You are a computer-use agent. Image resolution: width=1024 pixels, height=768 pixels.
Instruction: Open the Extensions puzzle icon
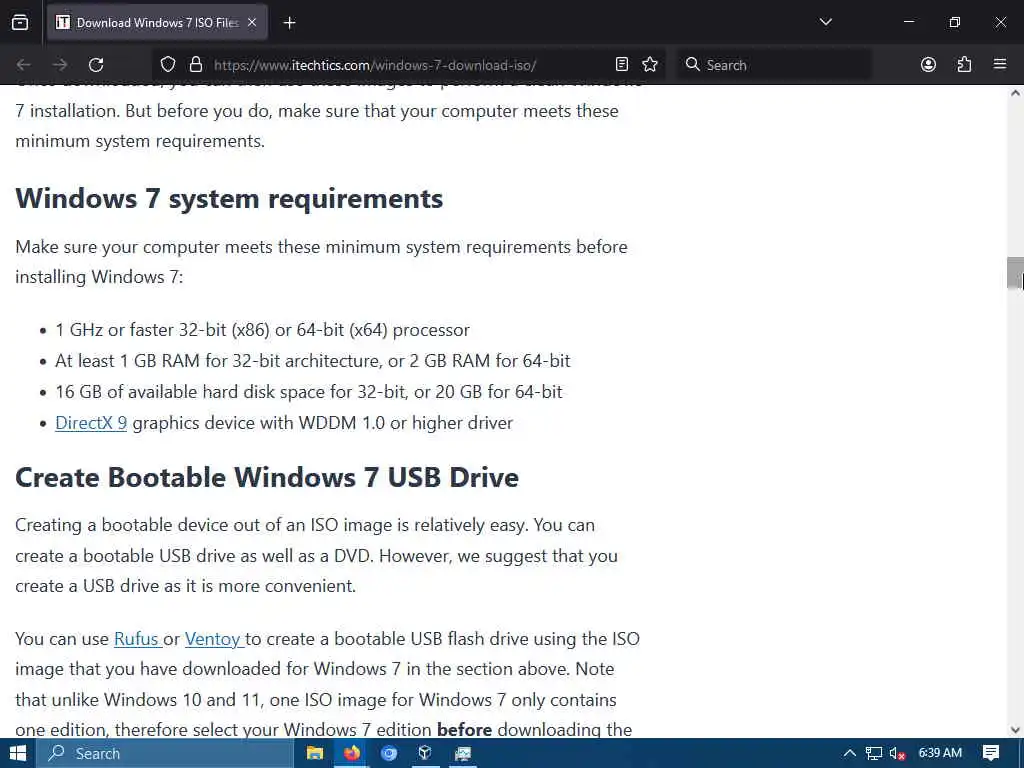tap(964, 64)
